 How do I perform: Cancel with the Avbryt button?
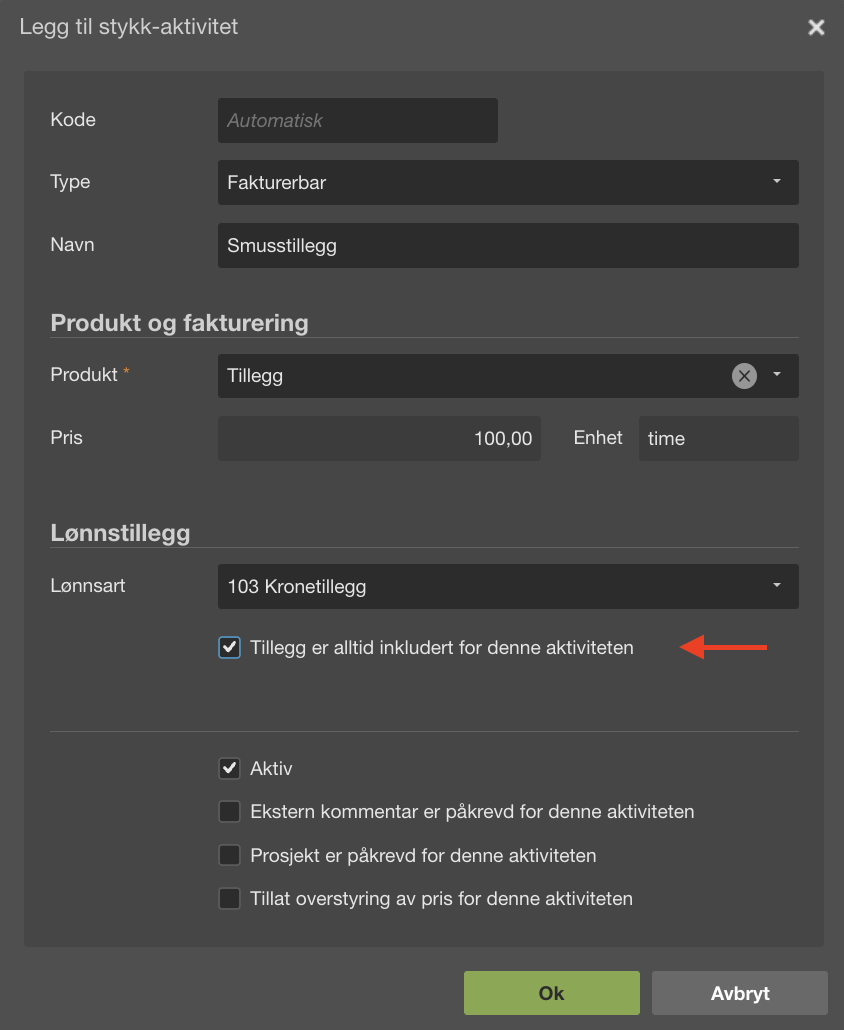740,993
